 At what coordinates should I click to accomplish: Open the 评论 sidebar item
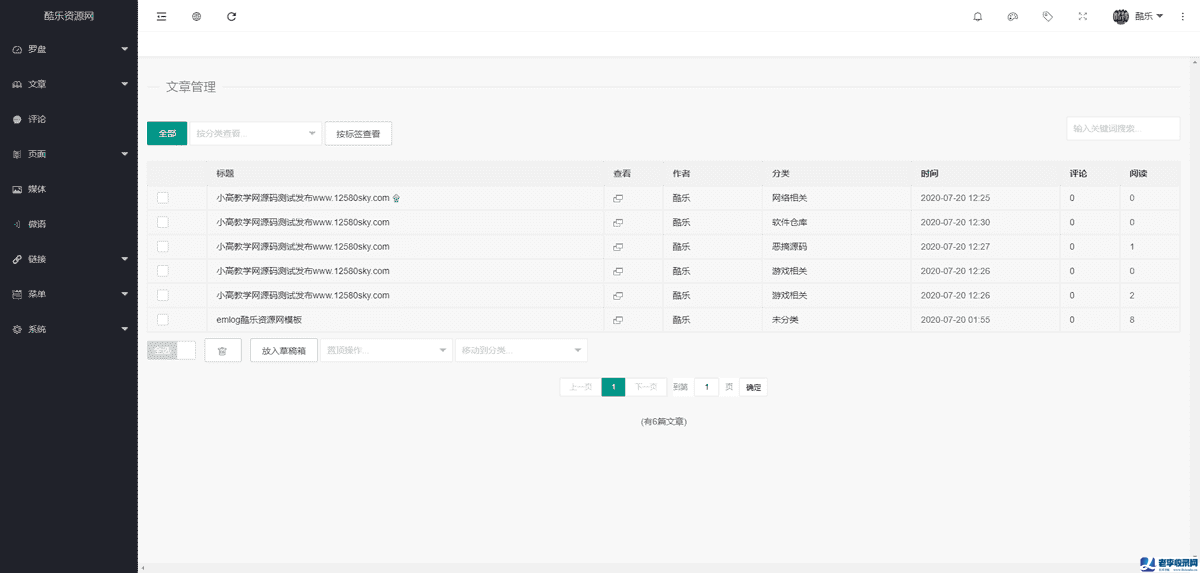click(37, 119)
